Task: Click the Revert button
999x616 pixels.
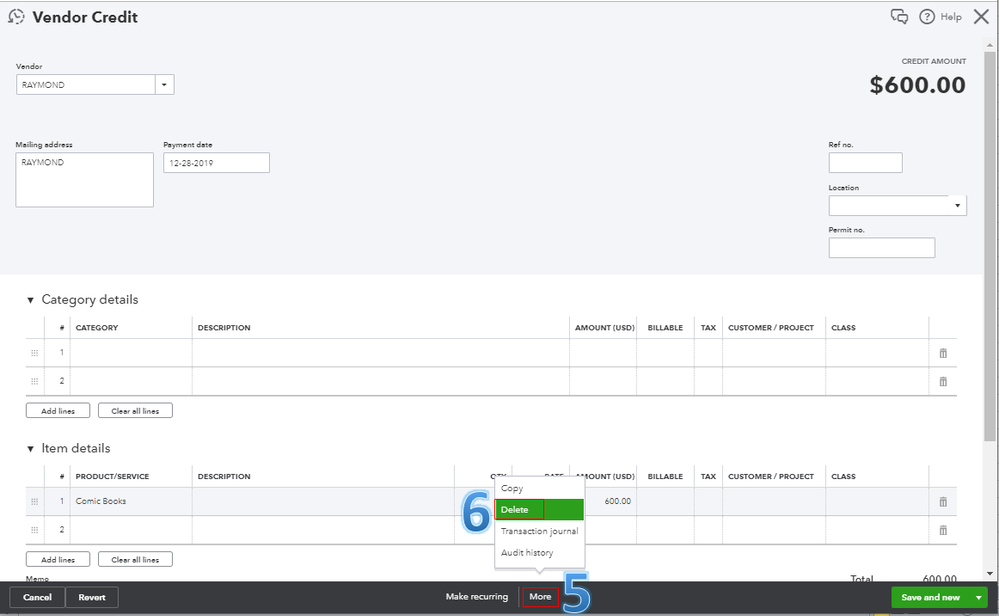Action: pos(92,598)
